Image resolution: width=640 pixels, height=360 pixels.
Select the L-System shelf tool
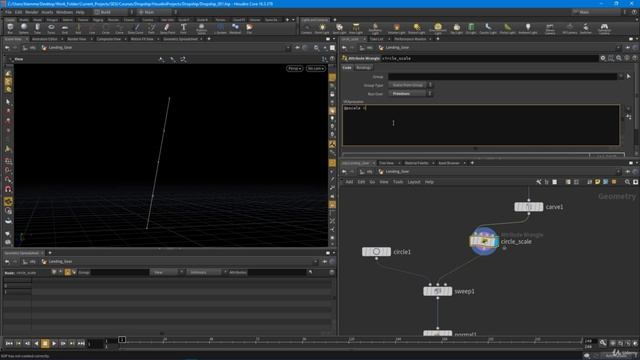click(220, 28)
